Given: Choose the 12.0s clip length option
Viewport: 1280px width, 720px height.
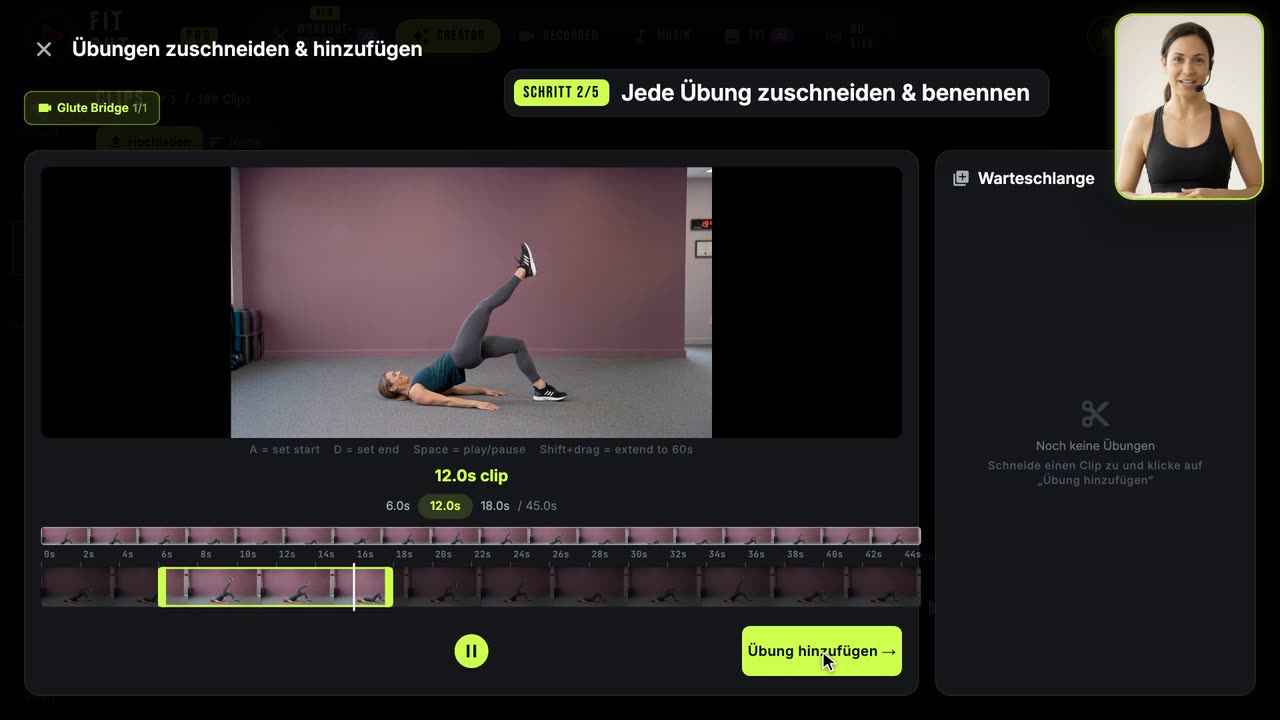Looking at the screenshot, I should point(445,506).
